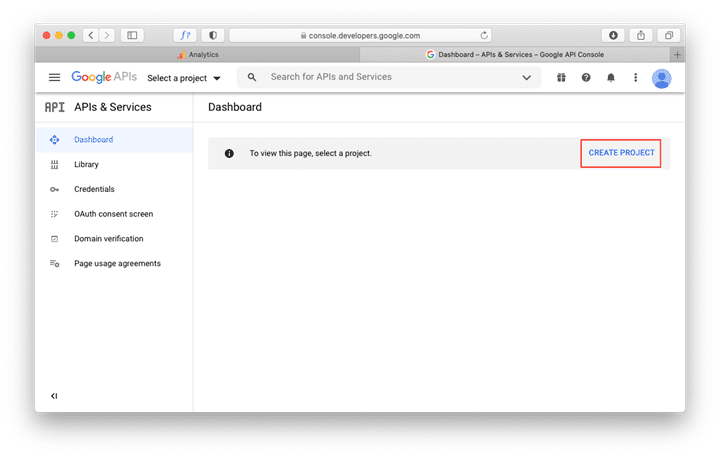Go to OAuth consent screen

coord(114,214)
